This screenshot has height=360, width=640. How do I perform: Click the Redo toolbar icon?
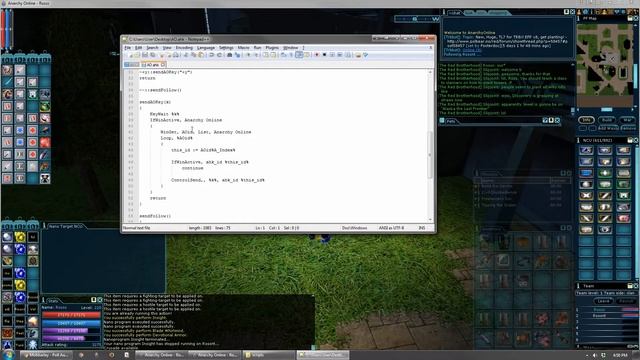point(219,55)
